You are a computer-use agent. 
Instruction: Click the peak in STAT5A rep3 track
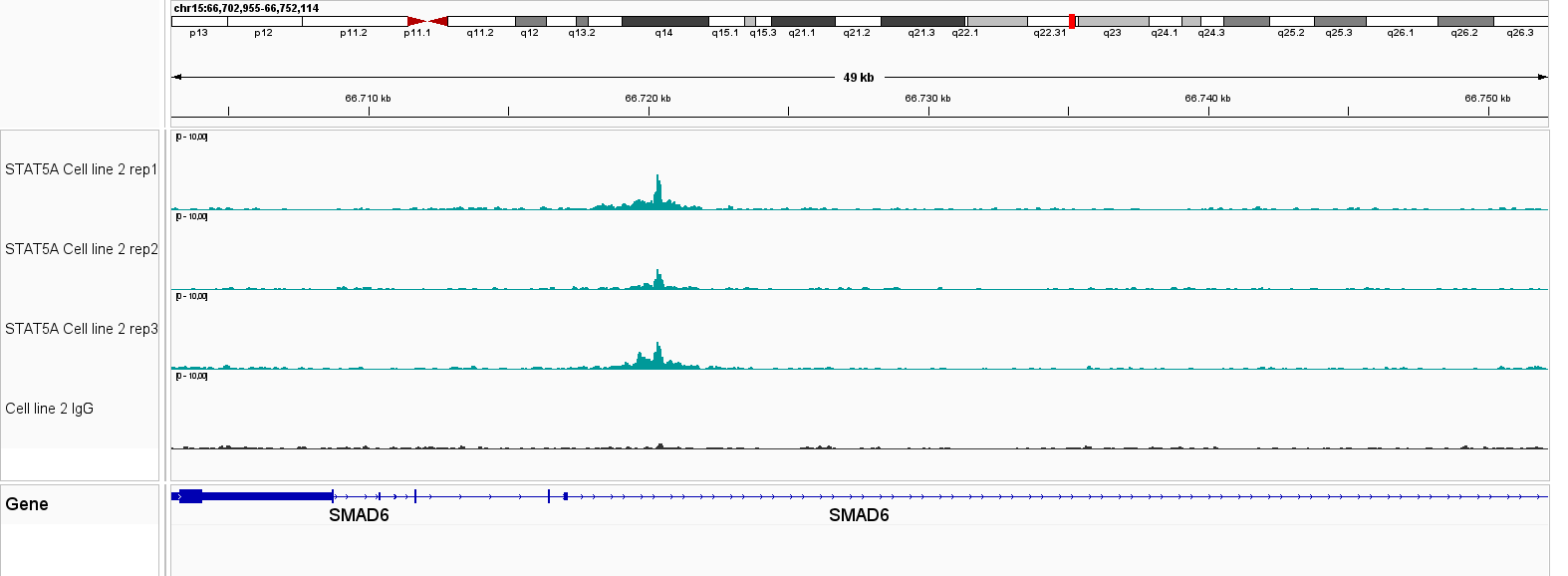pos(657,354)
